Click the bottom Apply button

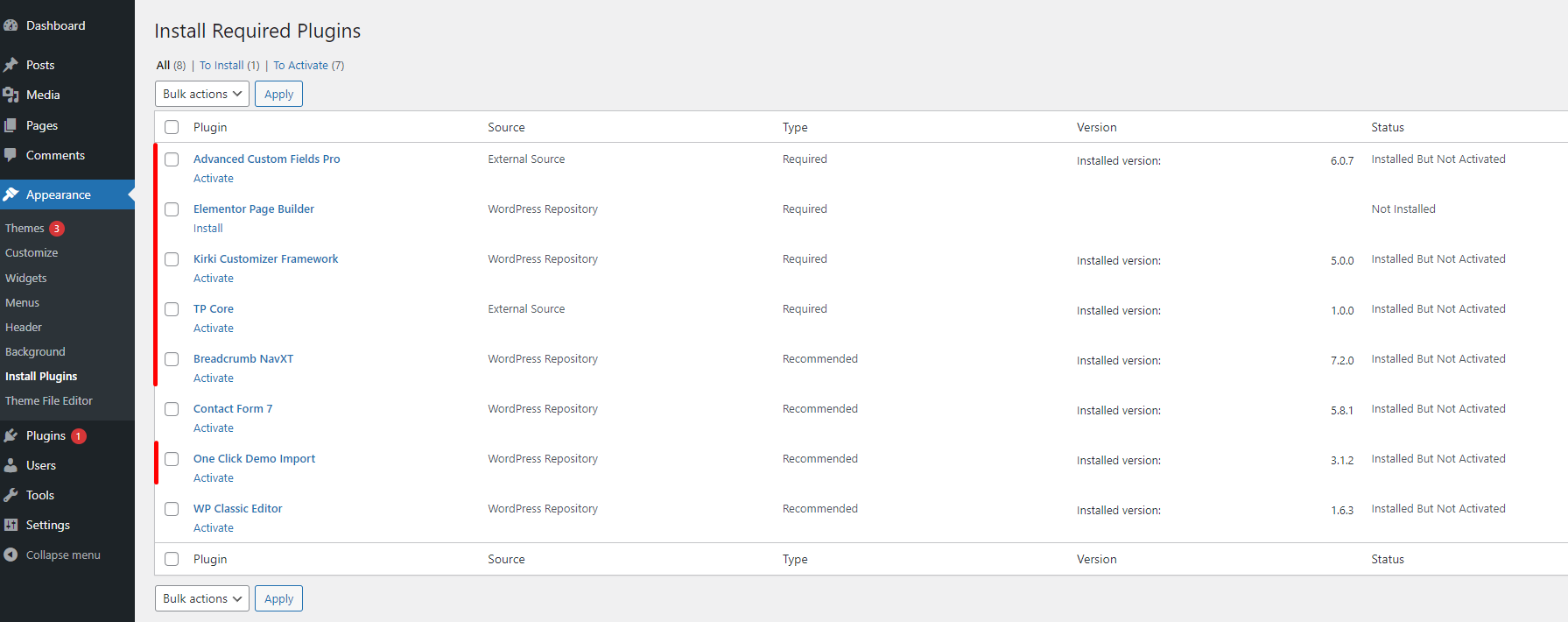[x=278, y=598]
